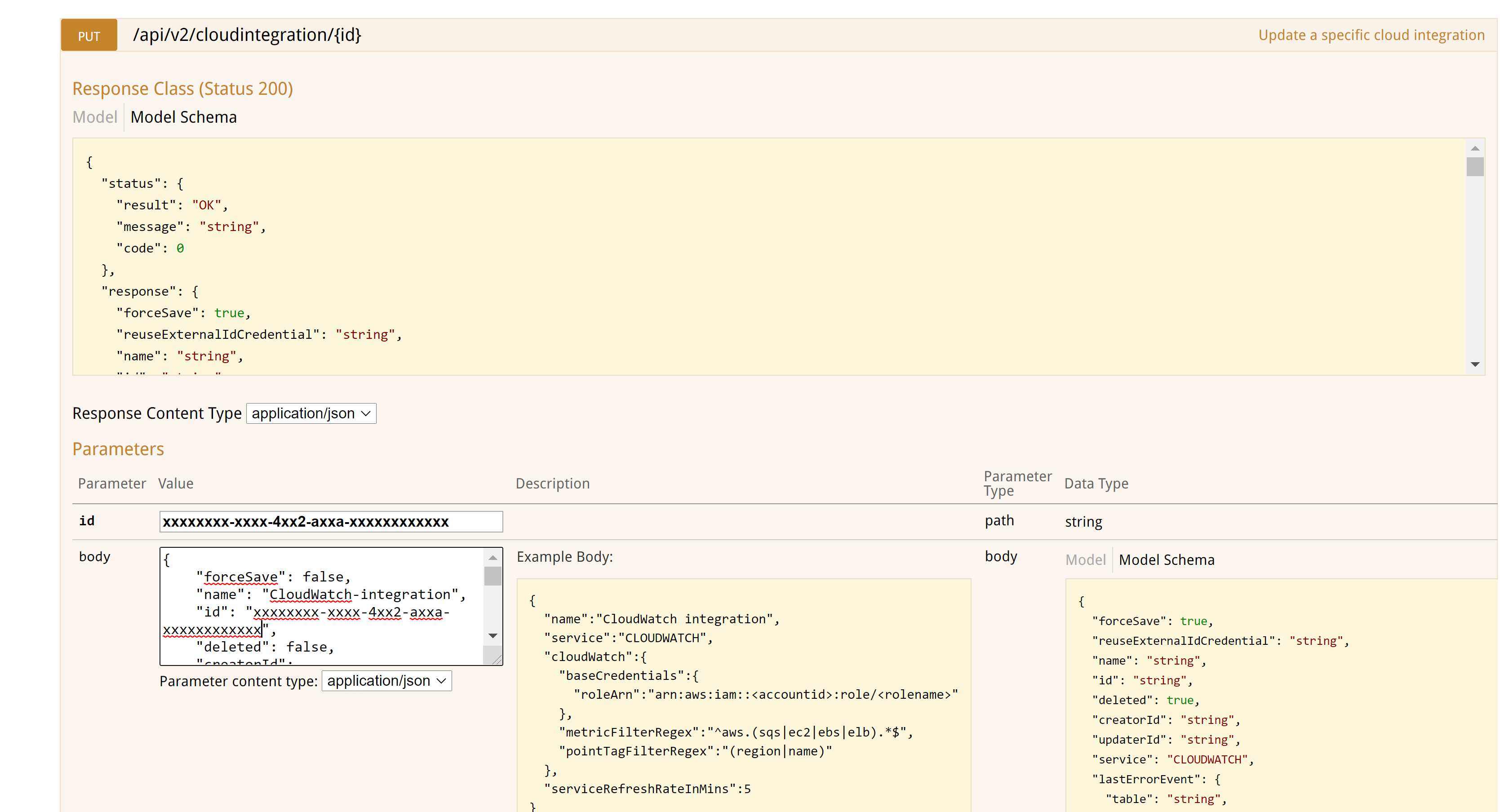Select response Model Schema tab
This screenshot has height=812, width=1500.
click(x=183, y=117)
